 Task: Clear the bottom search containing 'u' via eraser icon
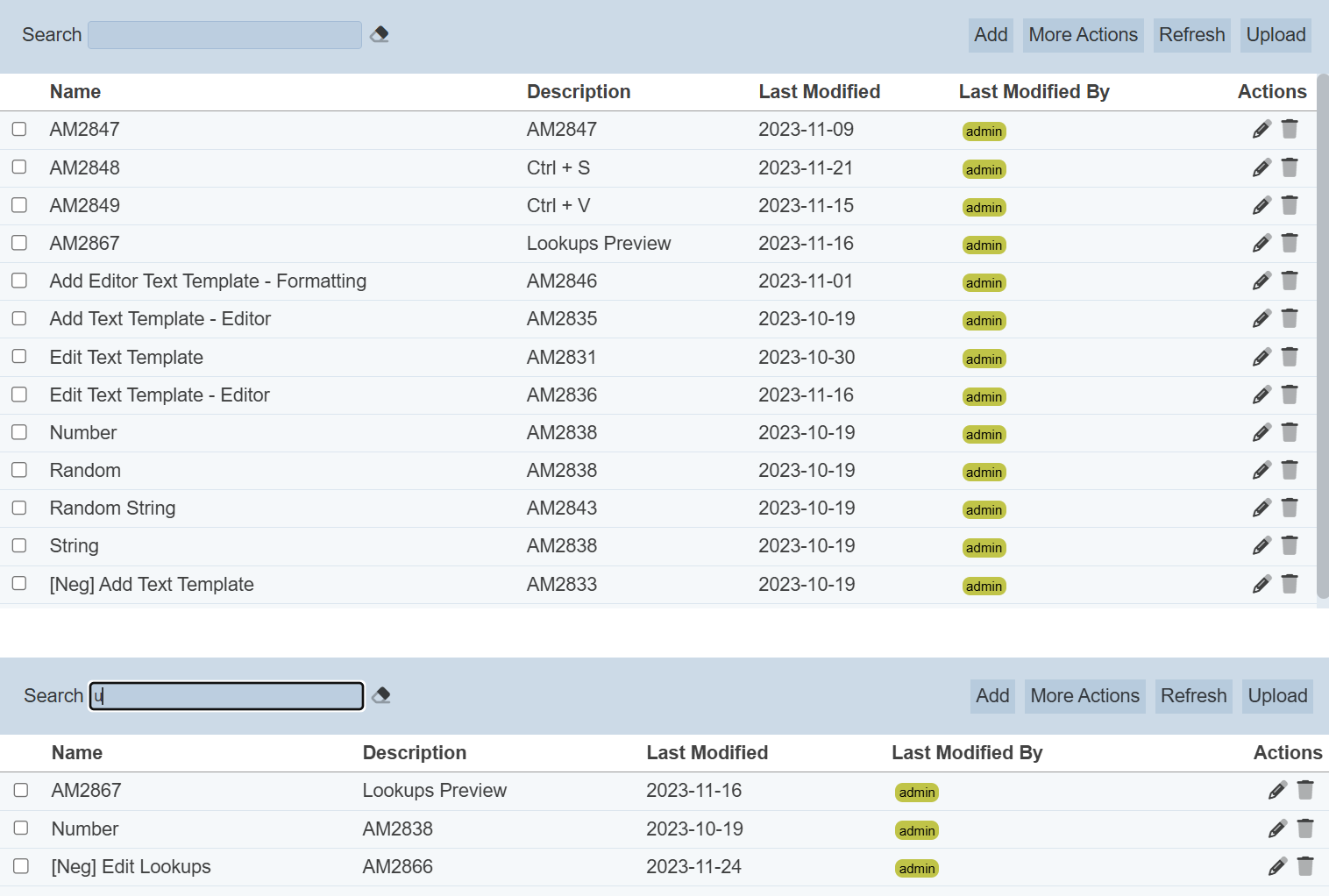[381, 695]
